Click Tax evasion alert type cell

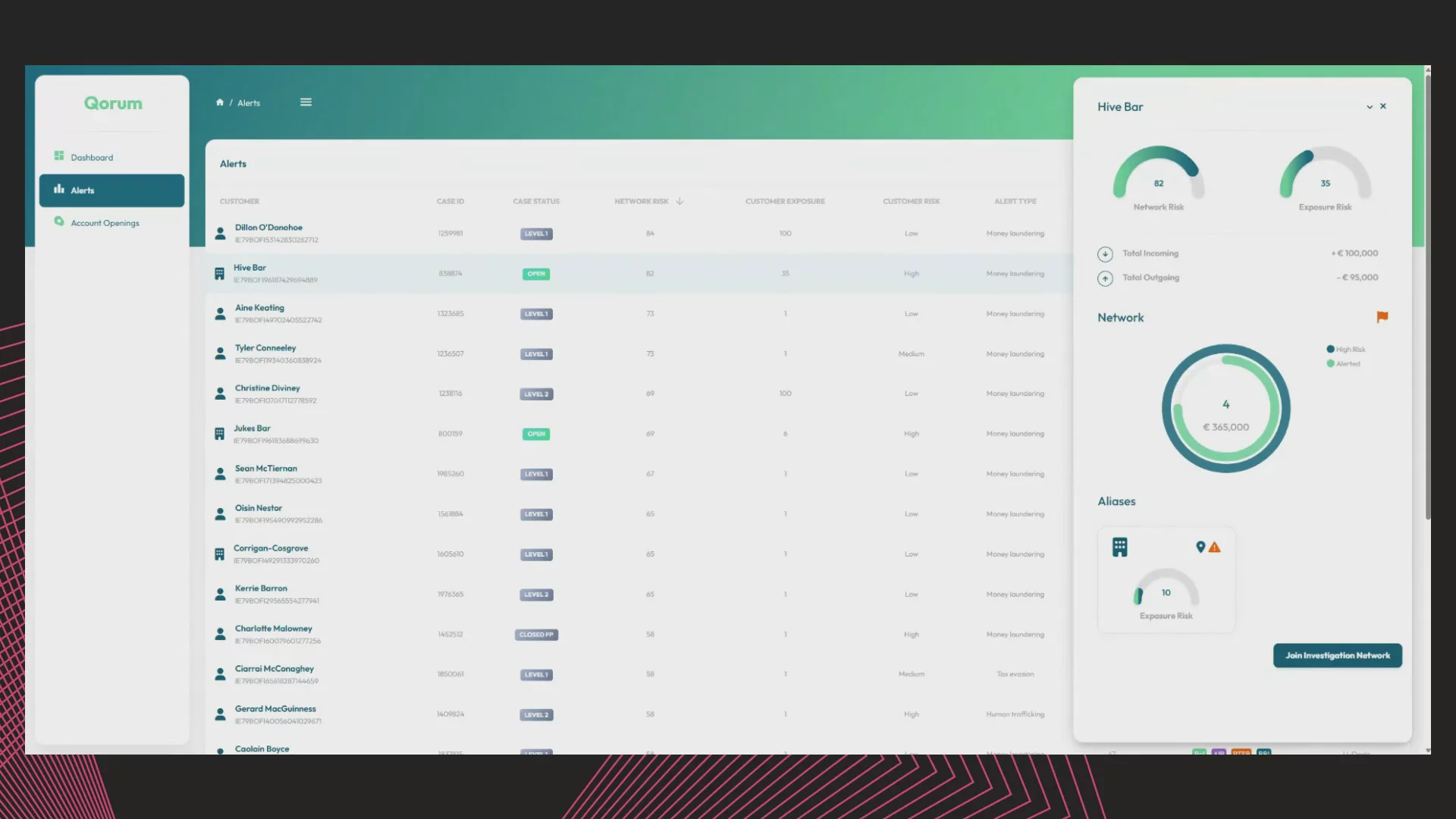click(1015, 674)
